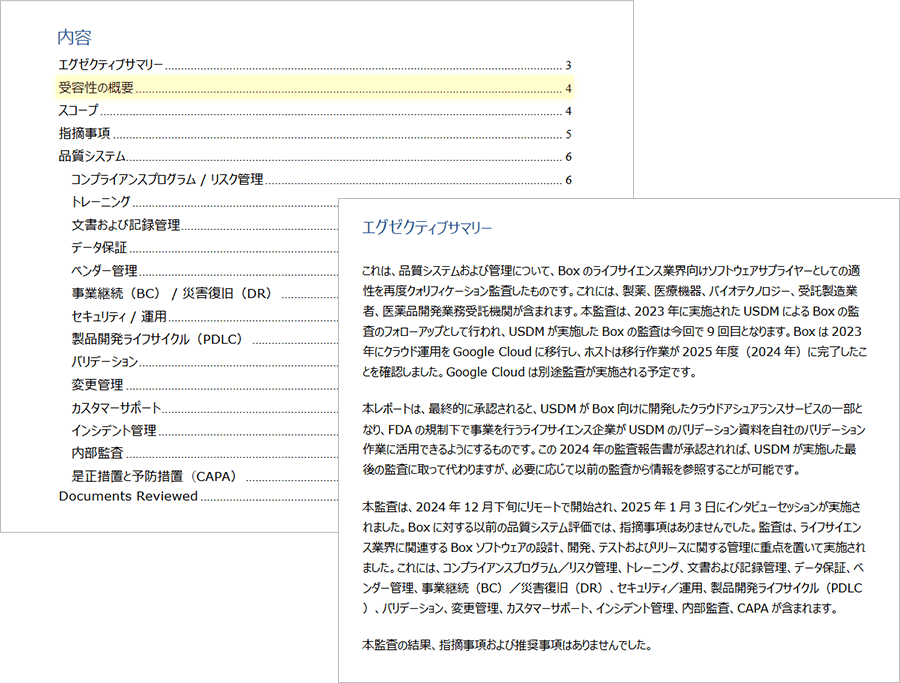The width and height of the screenshot is (900, 683).
Task: Open 変更管理 table of contents entry
Action: pos(97,385)
